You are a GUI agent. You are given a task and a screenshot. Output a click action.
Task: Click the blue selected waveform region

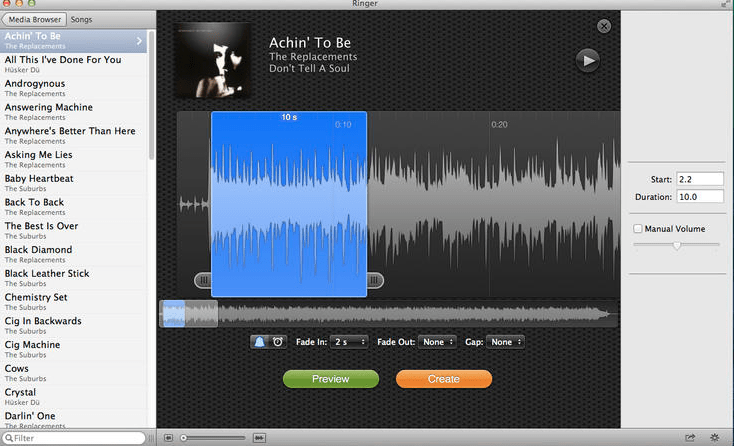(x=289, y=204)
